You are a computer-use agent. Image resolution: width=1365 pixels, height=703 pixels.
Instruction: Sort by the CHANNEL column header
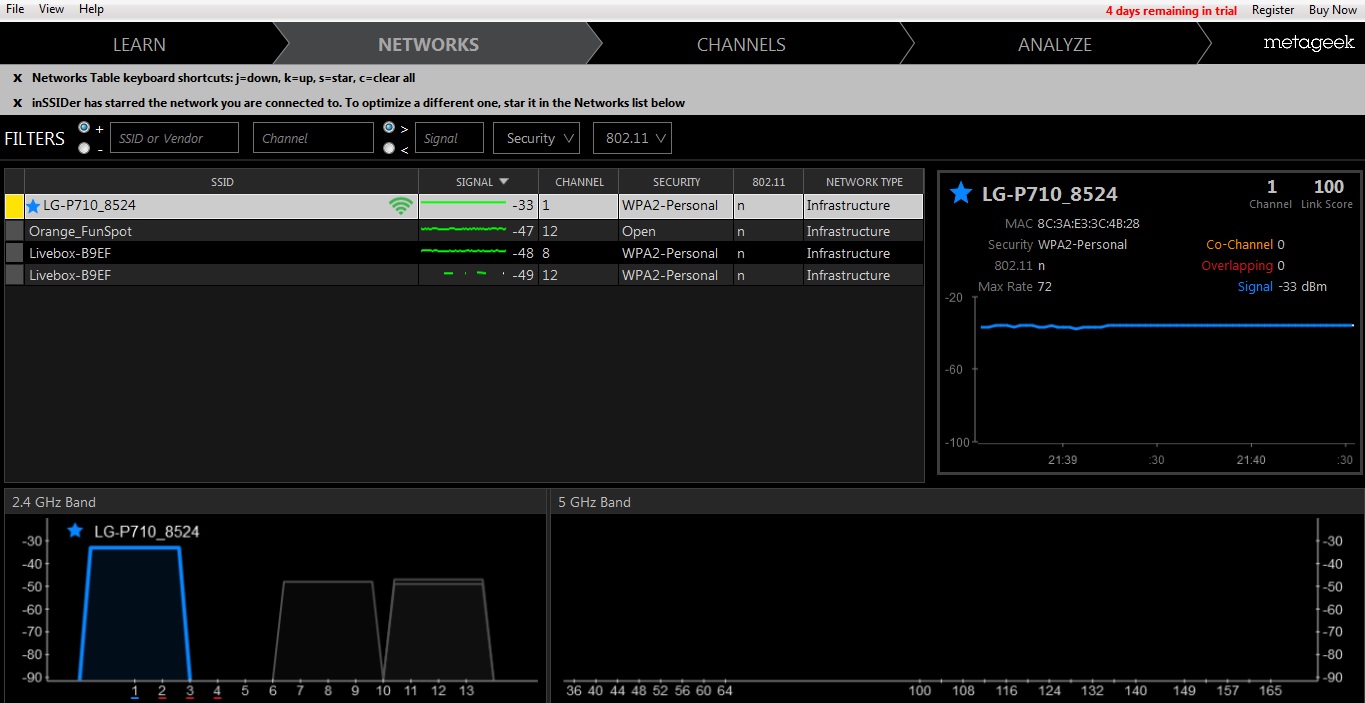click(579, 182)
